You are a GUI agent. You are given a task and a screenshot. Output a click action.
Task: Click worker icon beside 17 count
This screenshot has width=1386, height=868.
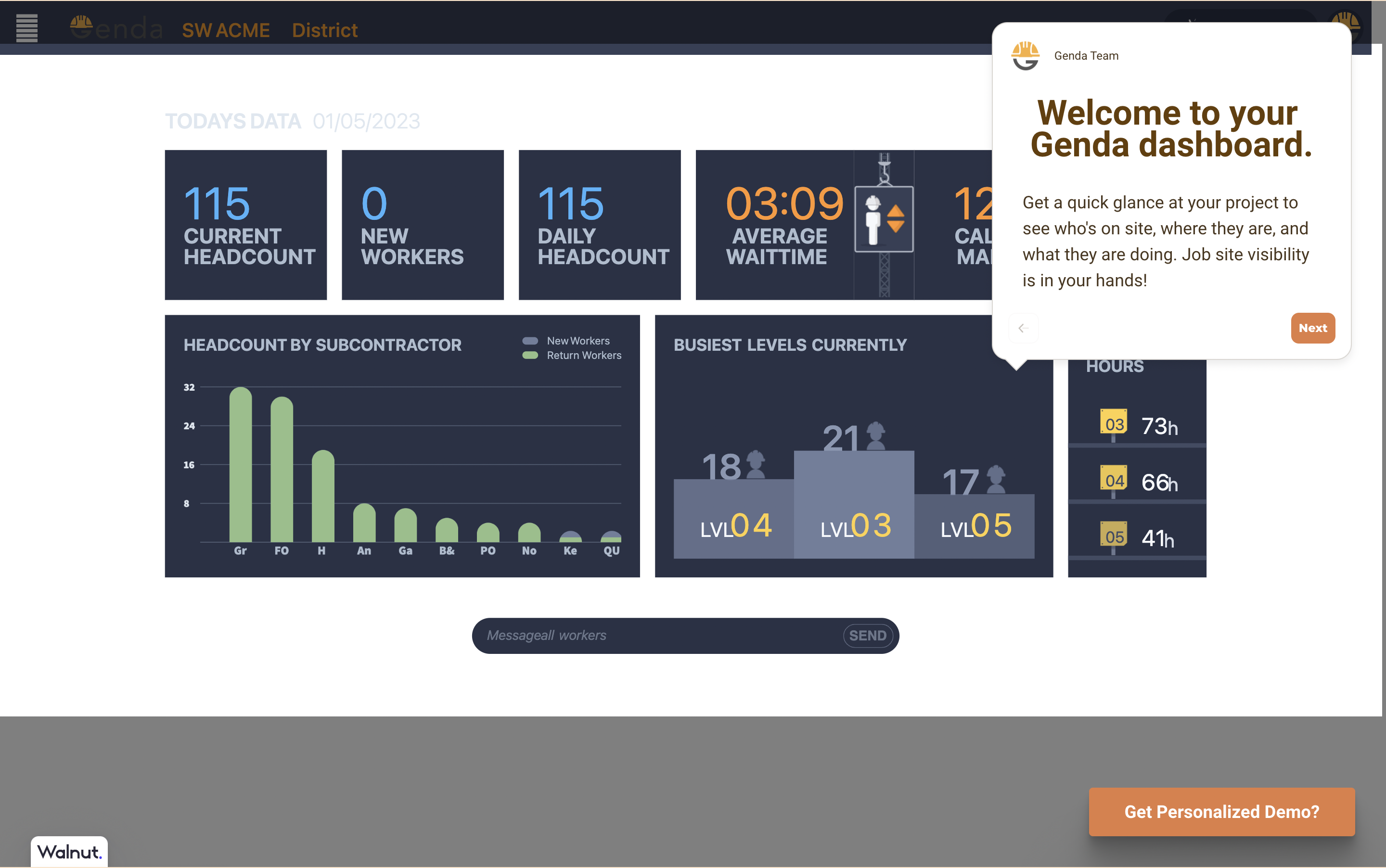tap(996, 479)
